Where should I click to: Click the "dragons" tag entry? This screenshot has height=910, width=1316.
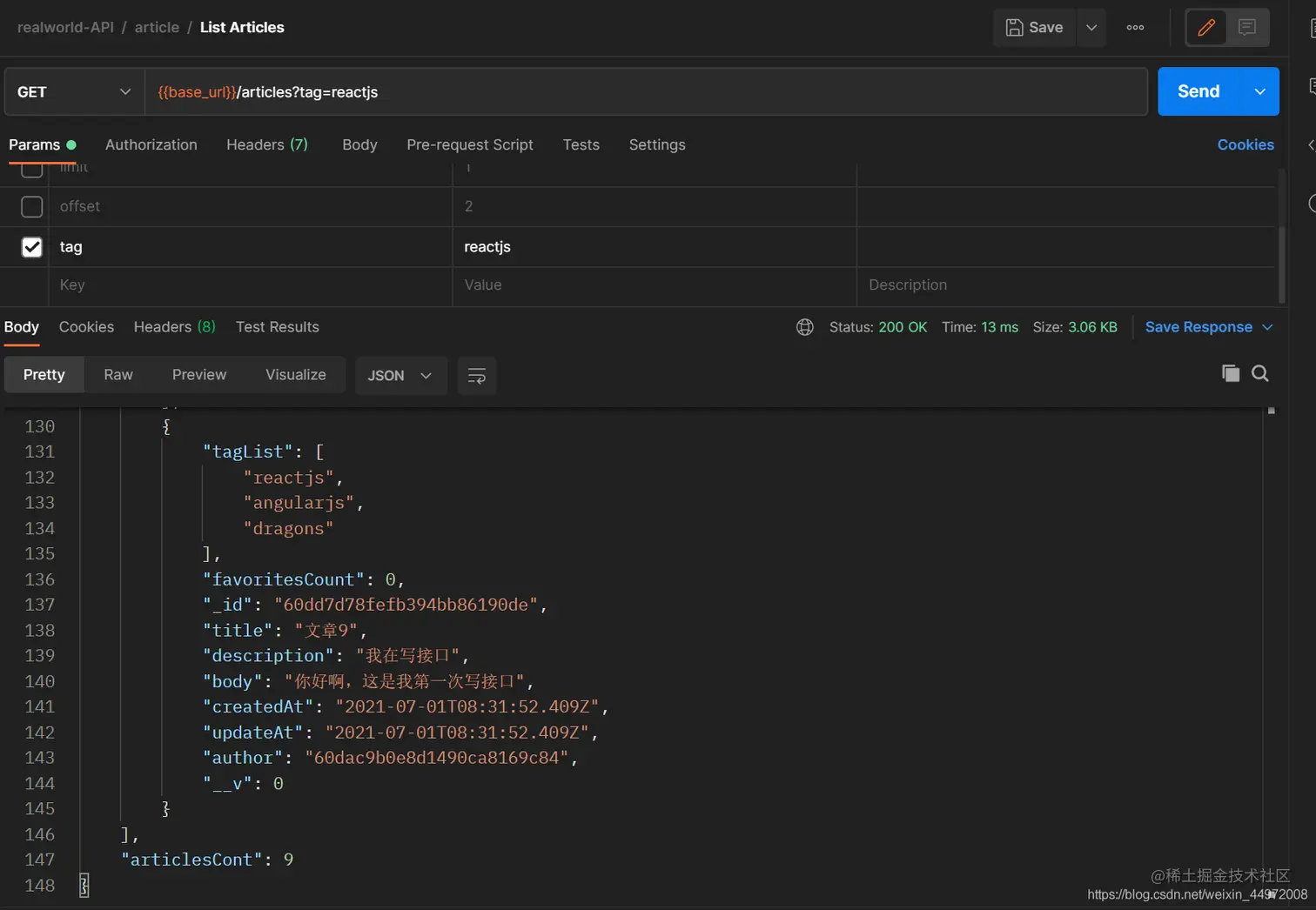(288, 529)
